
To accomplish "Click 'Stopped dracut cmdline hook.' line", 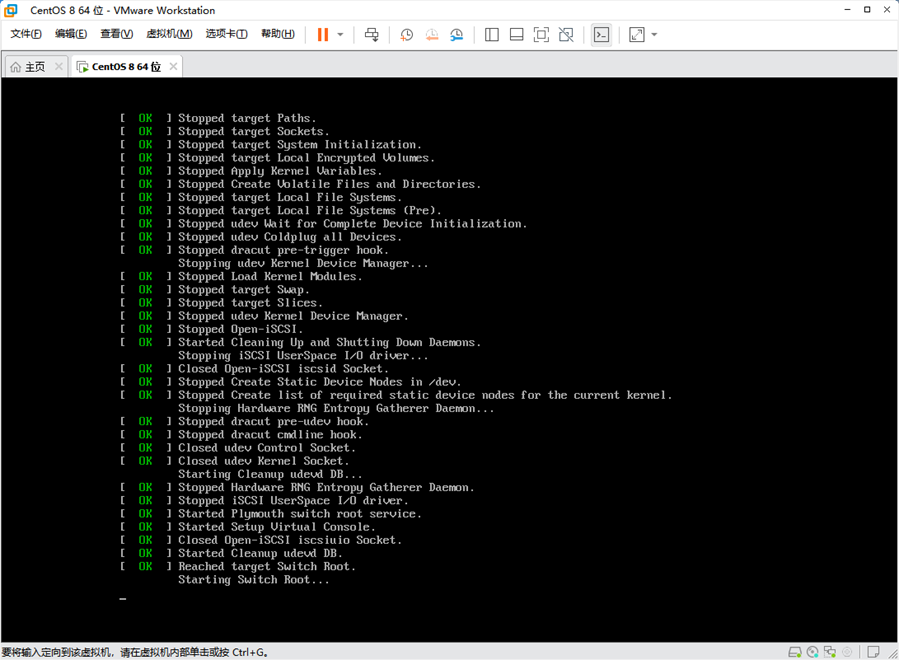I will [241, 435].
